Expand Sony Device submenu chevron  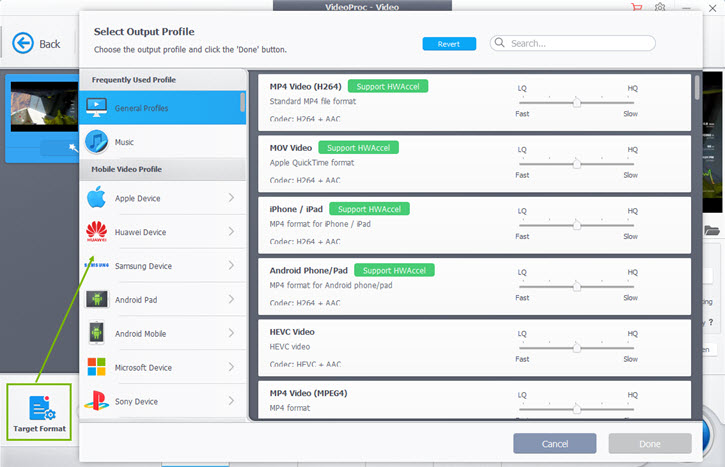(231, 400)
